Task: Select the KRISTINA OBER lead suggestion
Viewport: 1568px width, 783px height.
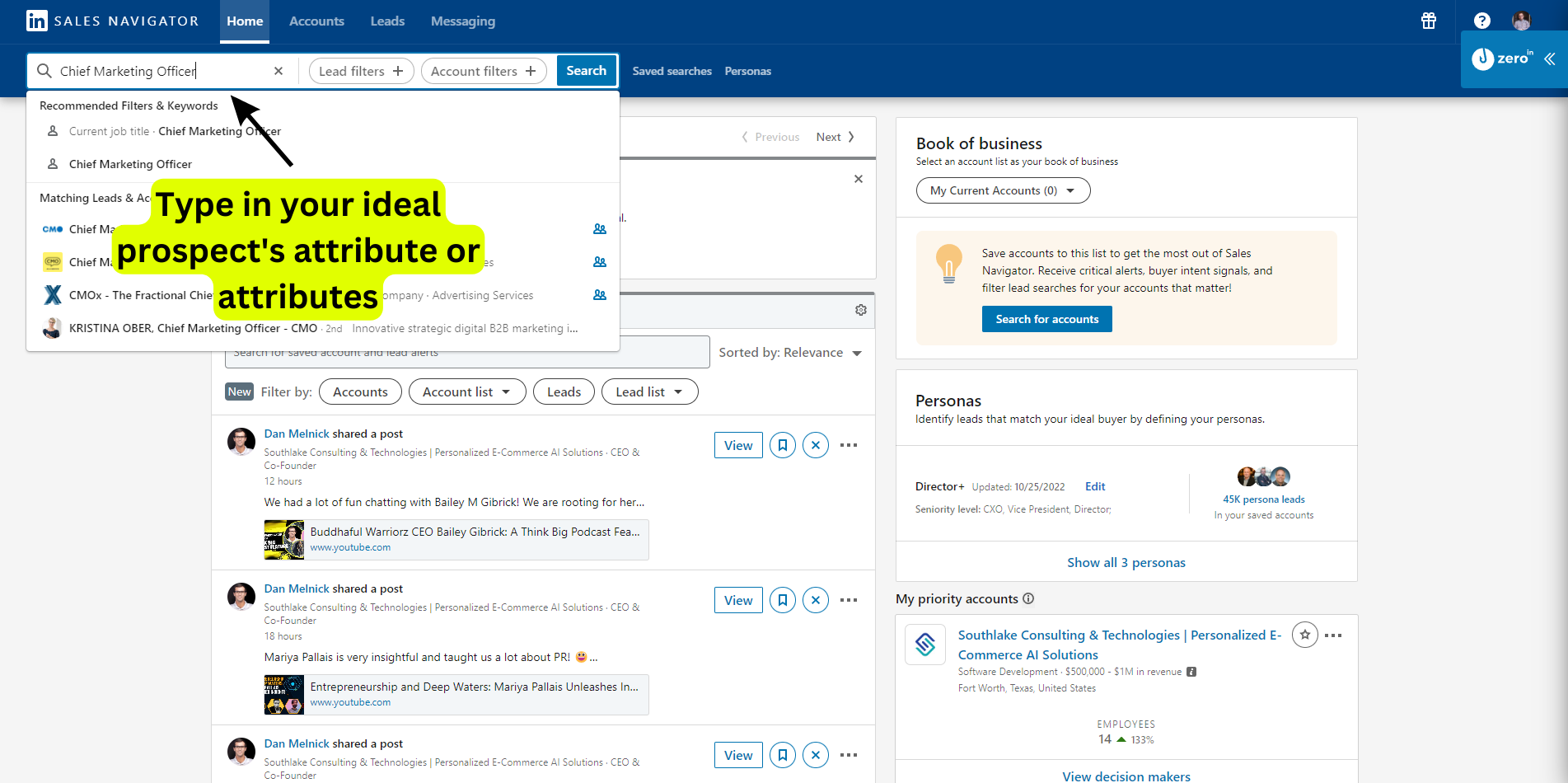Action: [x=323, y=328]
